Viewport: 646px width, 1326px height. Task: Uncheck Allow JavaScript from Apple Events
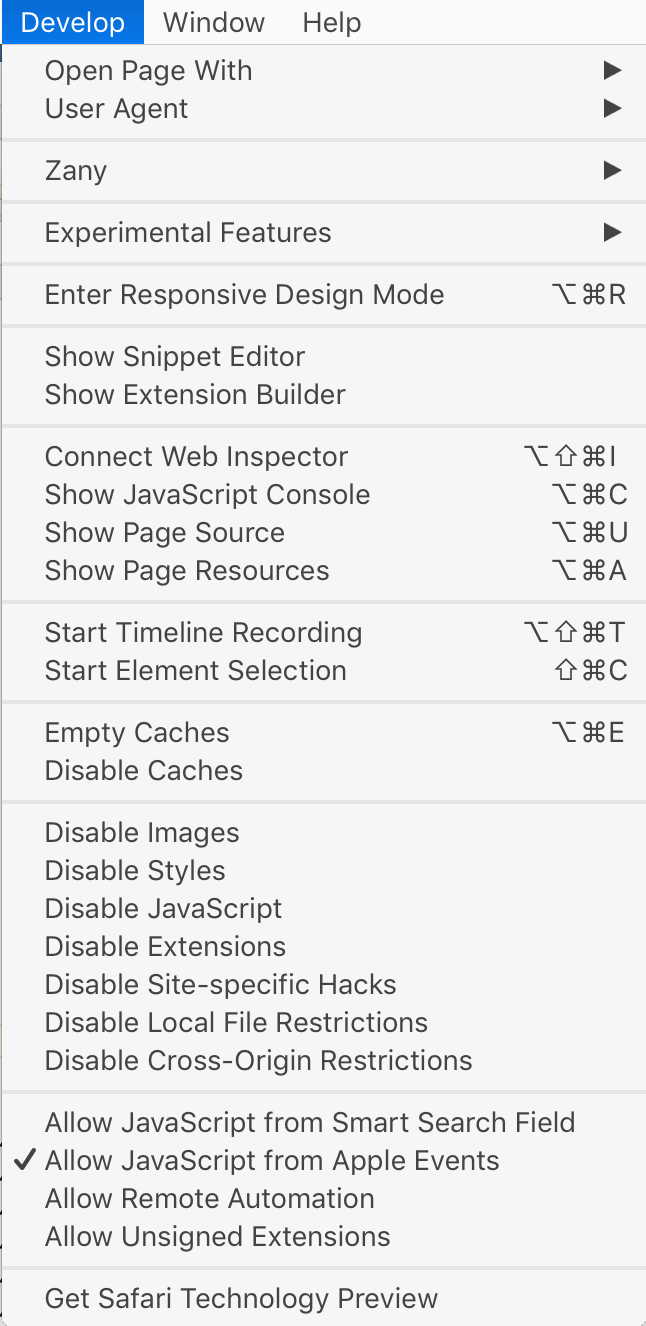pos(269,1160)
